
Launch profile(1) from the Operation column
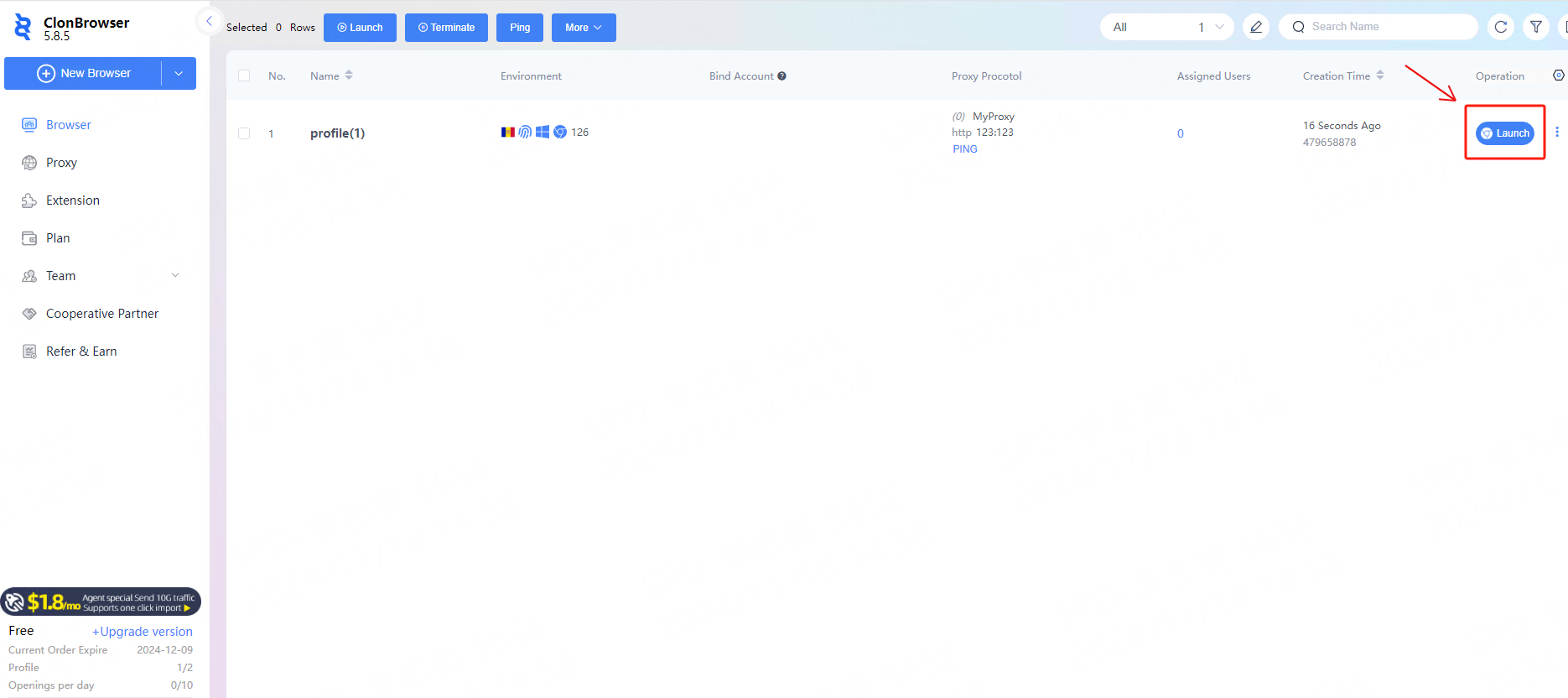click(1505, 133)
